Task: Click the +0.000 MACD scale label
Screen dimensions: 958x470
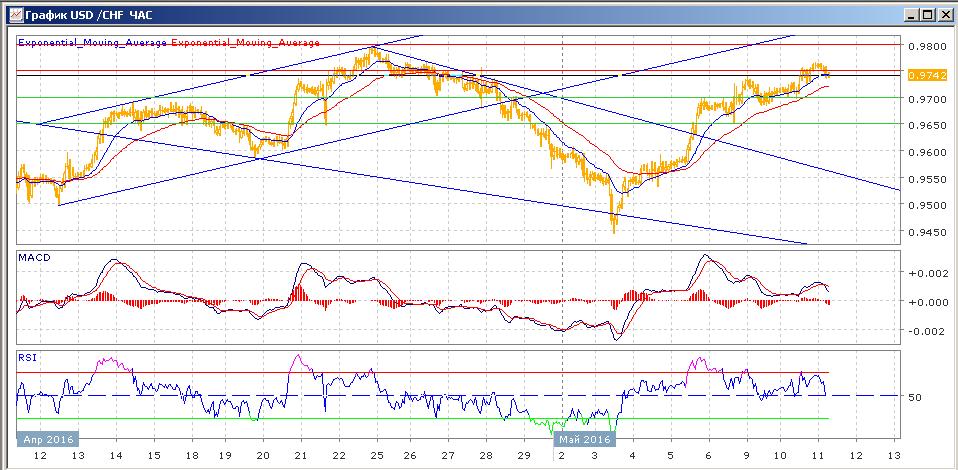Action: click(x=929, y=302)
